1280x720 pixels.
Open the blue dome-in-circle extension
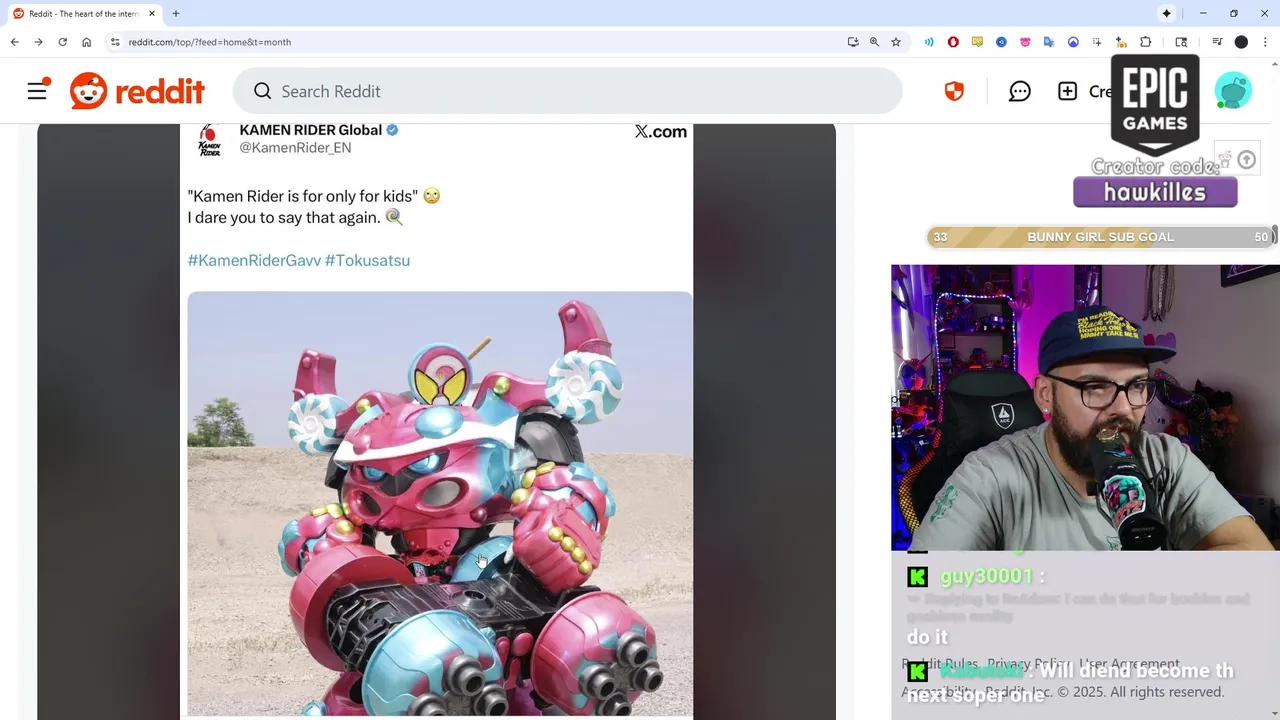coord(1073,42)
